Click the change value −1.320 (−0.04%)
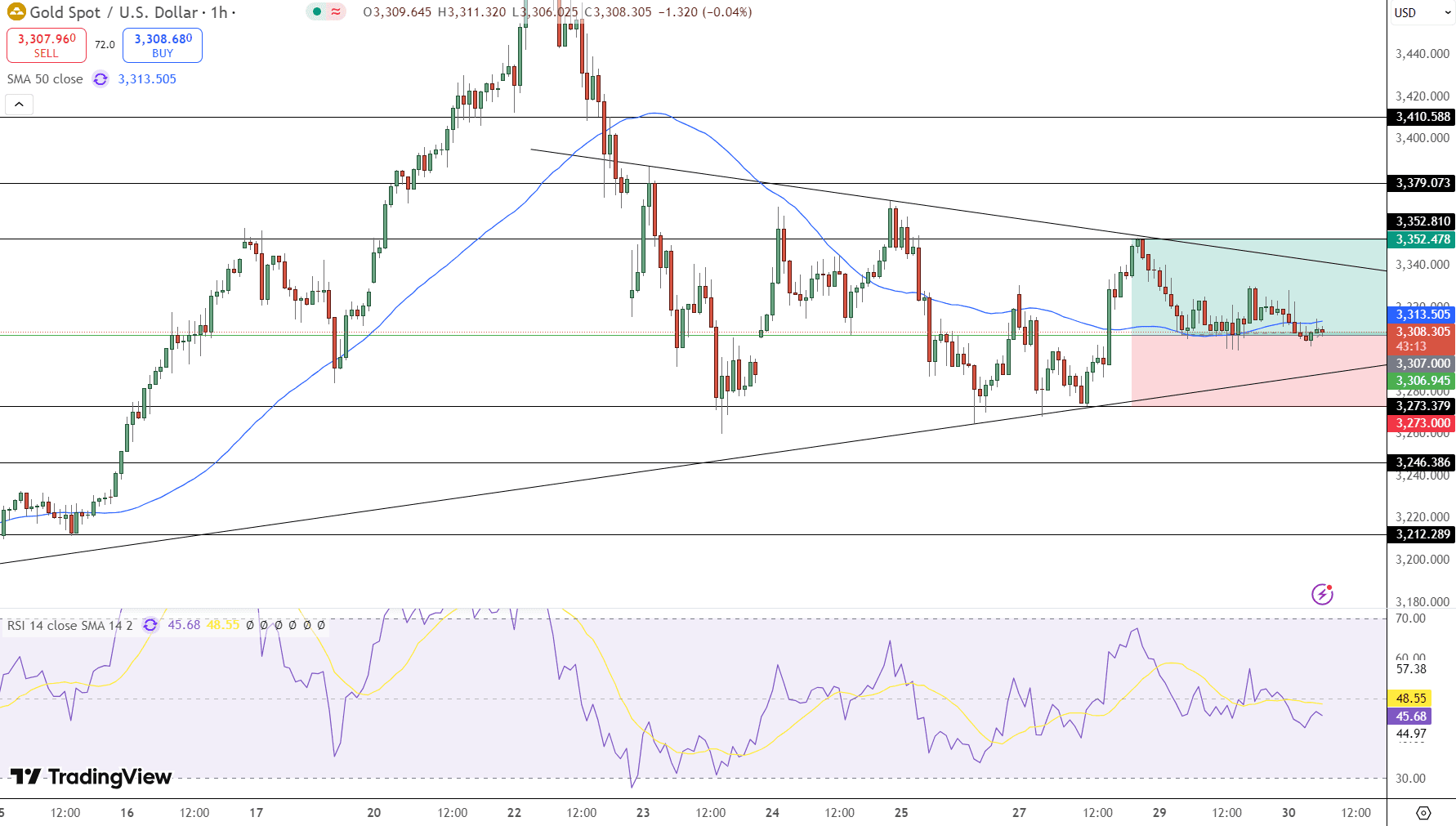 pos(705,12)
